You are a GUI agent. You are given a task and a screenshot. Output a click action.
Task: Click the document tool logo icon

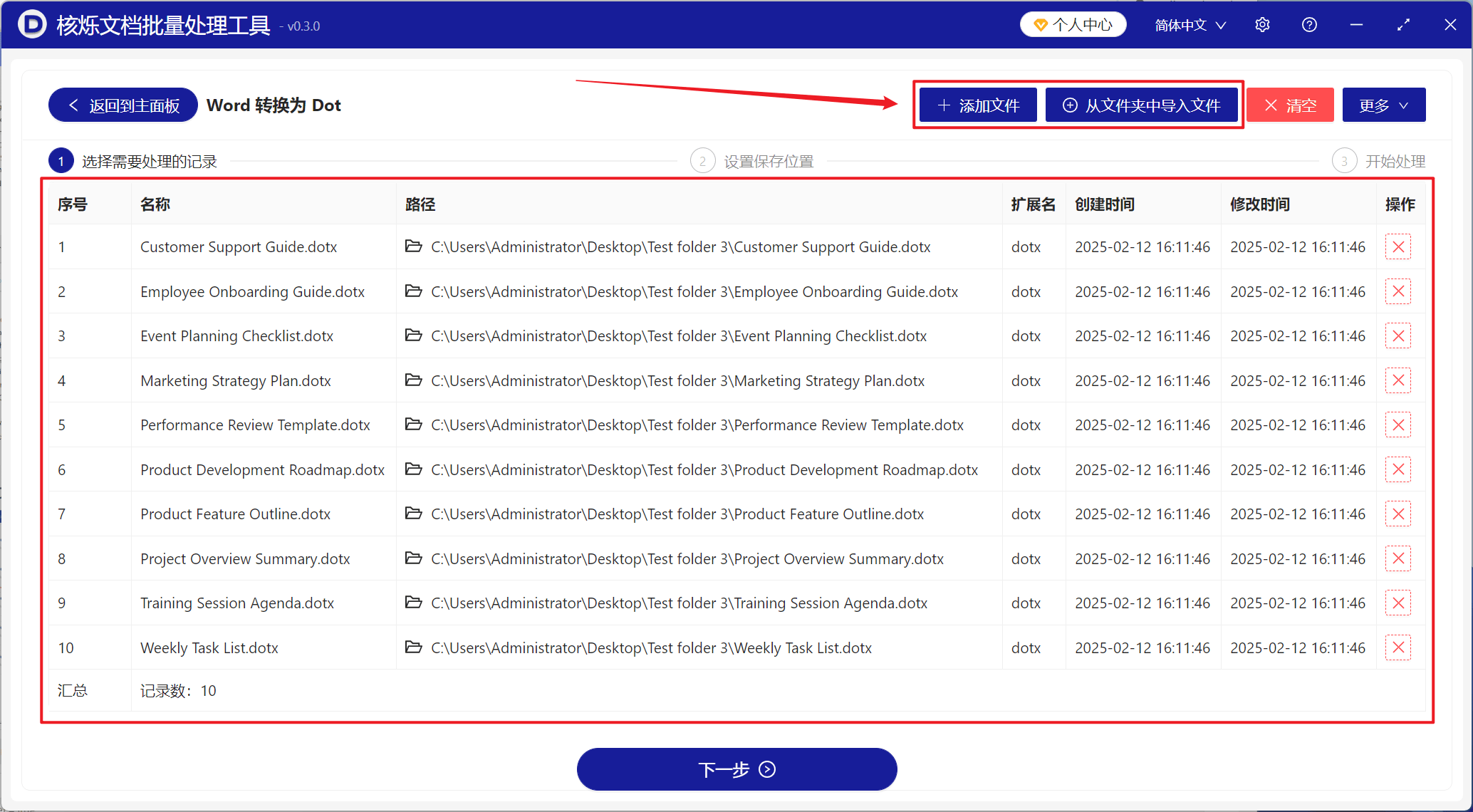[31, 24]
